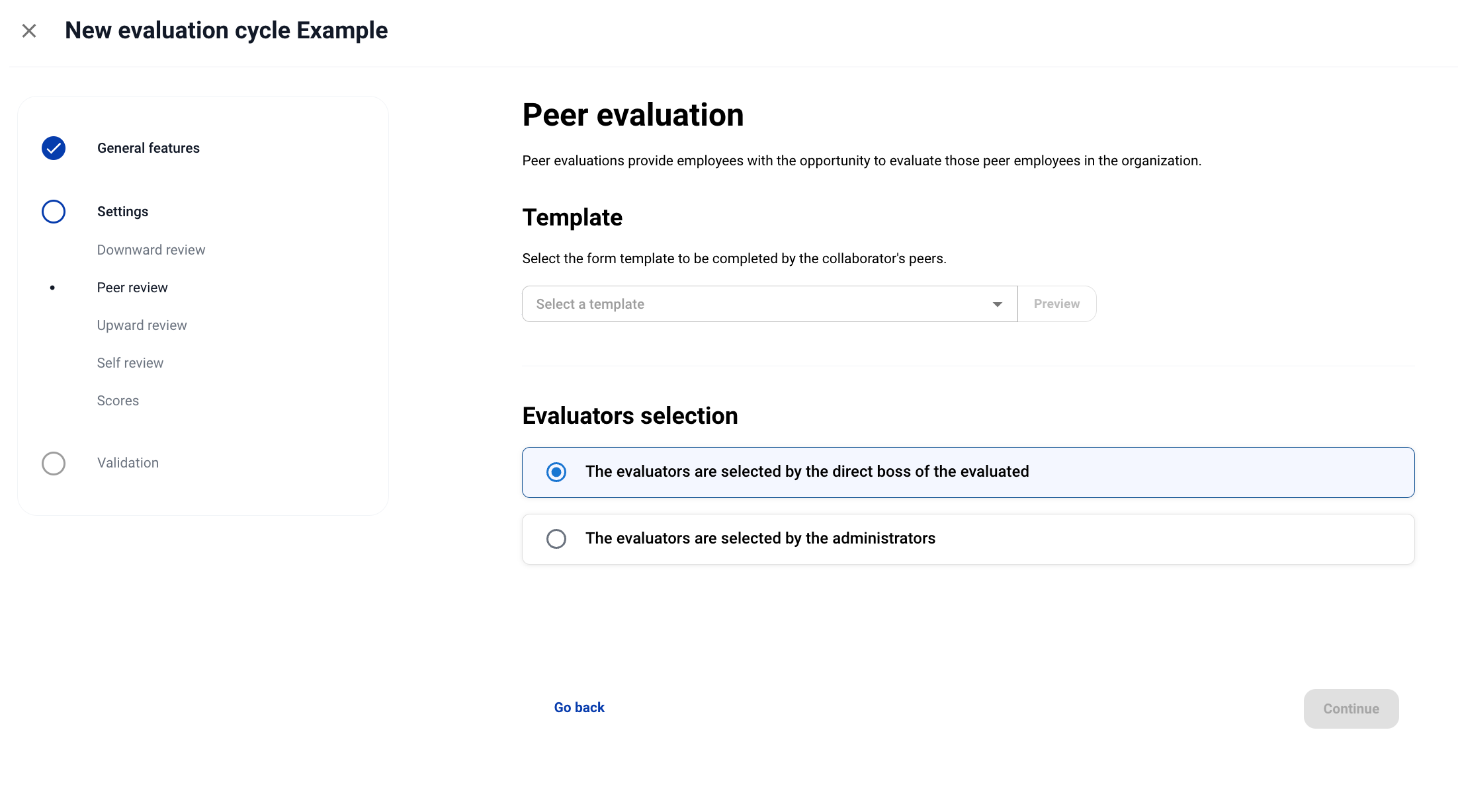Click the template dropdown arrow

[997, 304]
